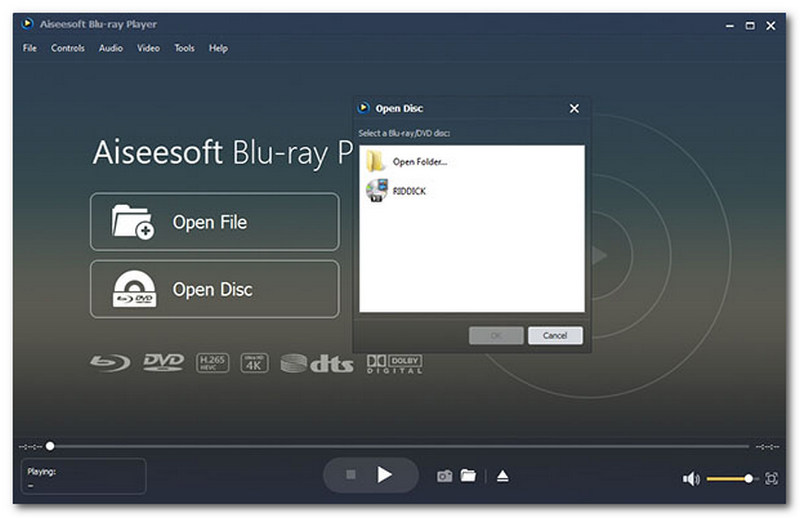Click 'Select a Blu-ray/DVD disc:' label
This screenshot has width=800, height=518.
(x=404, y=133)
